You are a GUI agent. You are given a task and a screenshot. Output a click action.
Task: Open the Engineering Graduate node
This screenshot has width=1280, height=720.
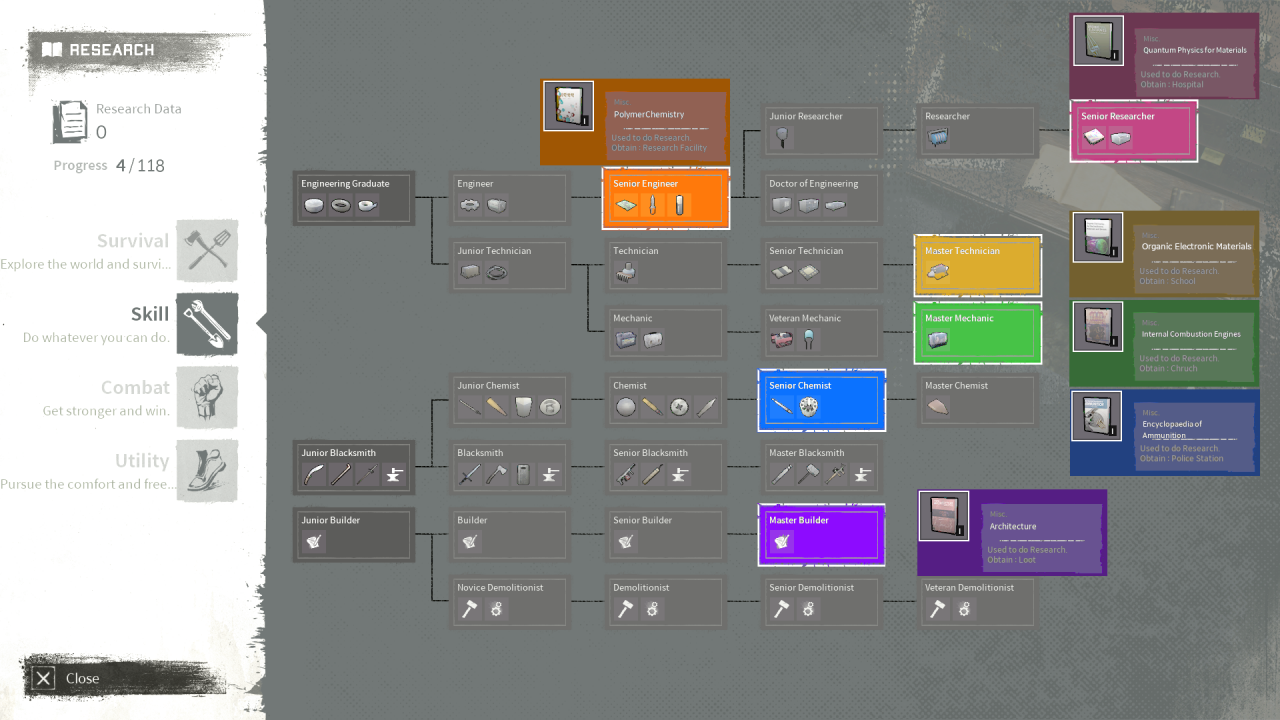pos(353,198)
